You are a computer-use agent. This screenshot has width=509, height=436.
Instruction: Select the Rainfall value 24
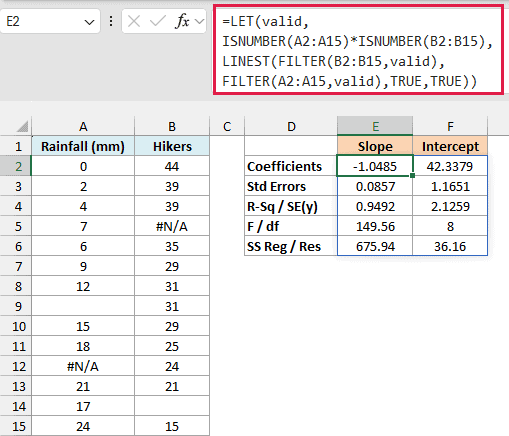[83, 426]
